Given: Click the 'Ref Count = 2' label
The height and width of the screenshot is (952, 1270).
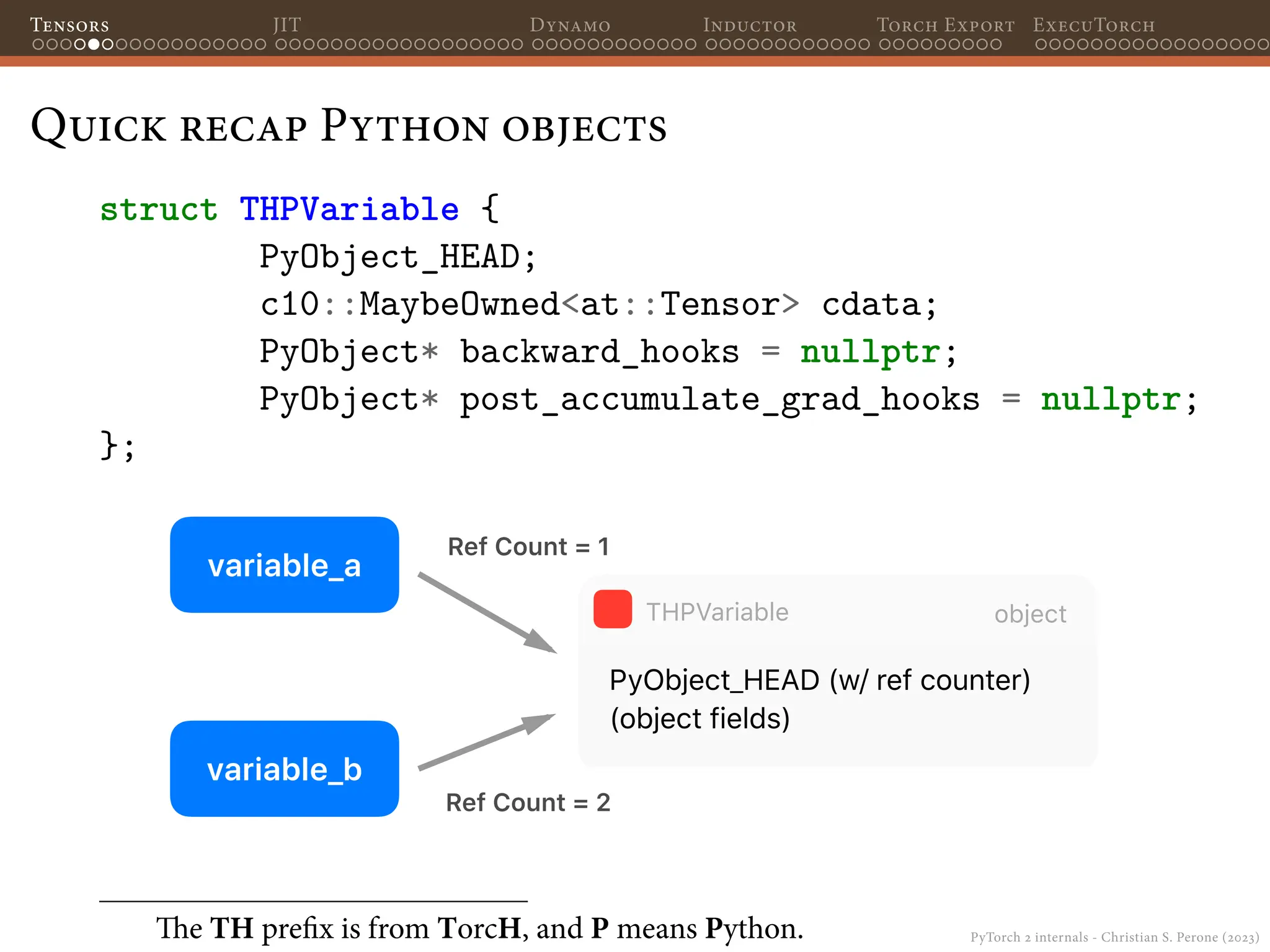Looking at the screenshot, I should click(528, 803).
